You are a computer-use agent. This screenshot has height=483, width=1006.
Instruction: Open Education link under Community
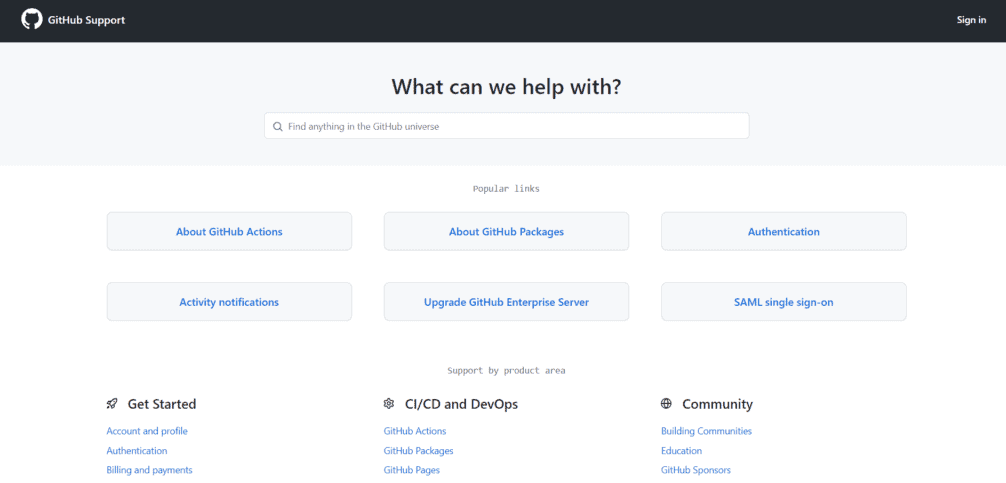pyautogui.click(x=681, y=451)
